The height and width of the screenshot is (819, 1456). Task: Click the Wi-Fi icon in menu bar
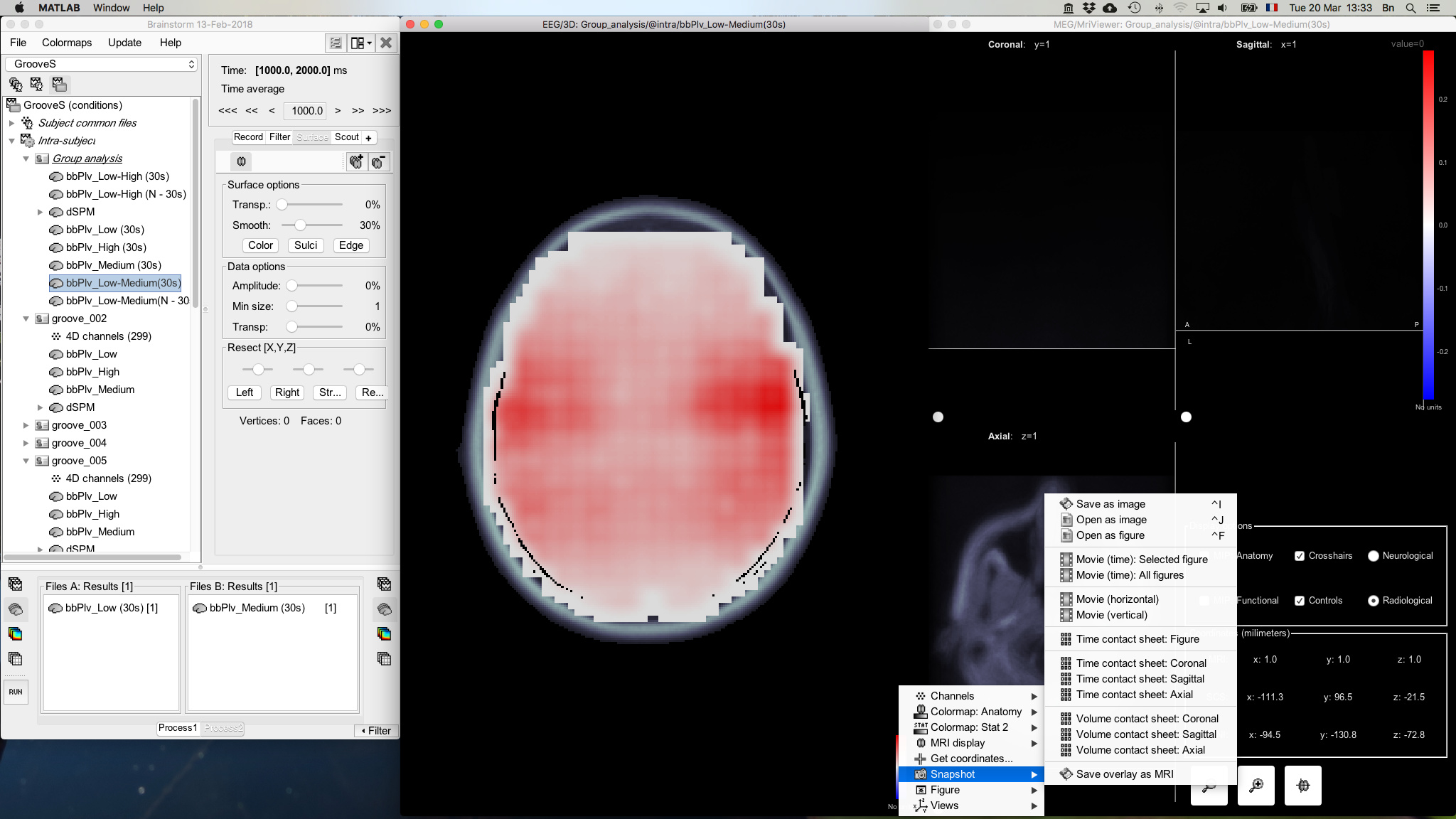(1180, 8)
